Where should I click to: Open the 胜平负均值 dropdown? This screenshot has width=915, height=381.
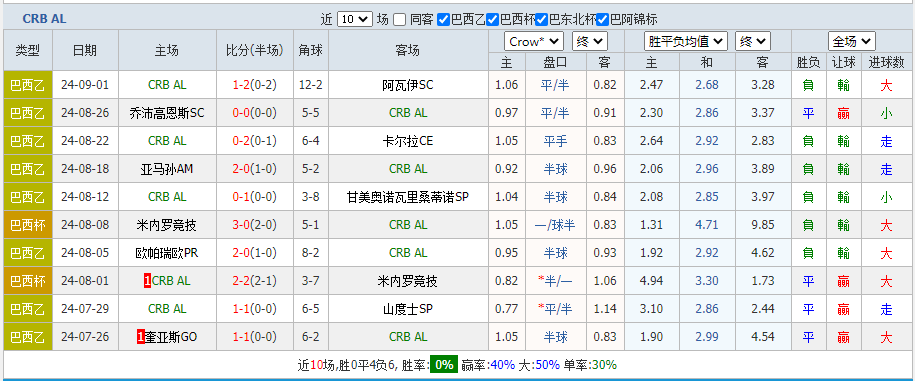686,41
